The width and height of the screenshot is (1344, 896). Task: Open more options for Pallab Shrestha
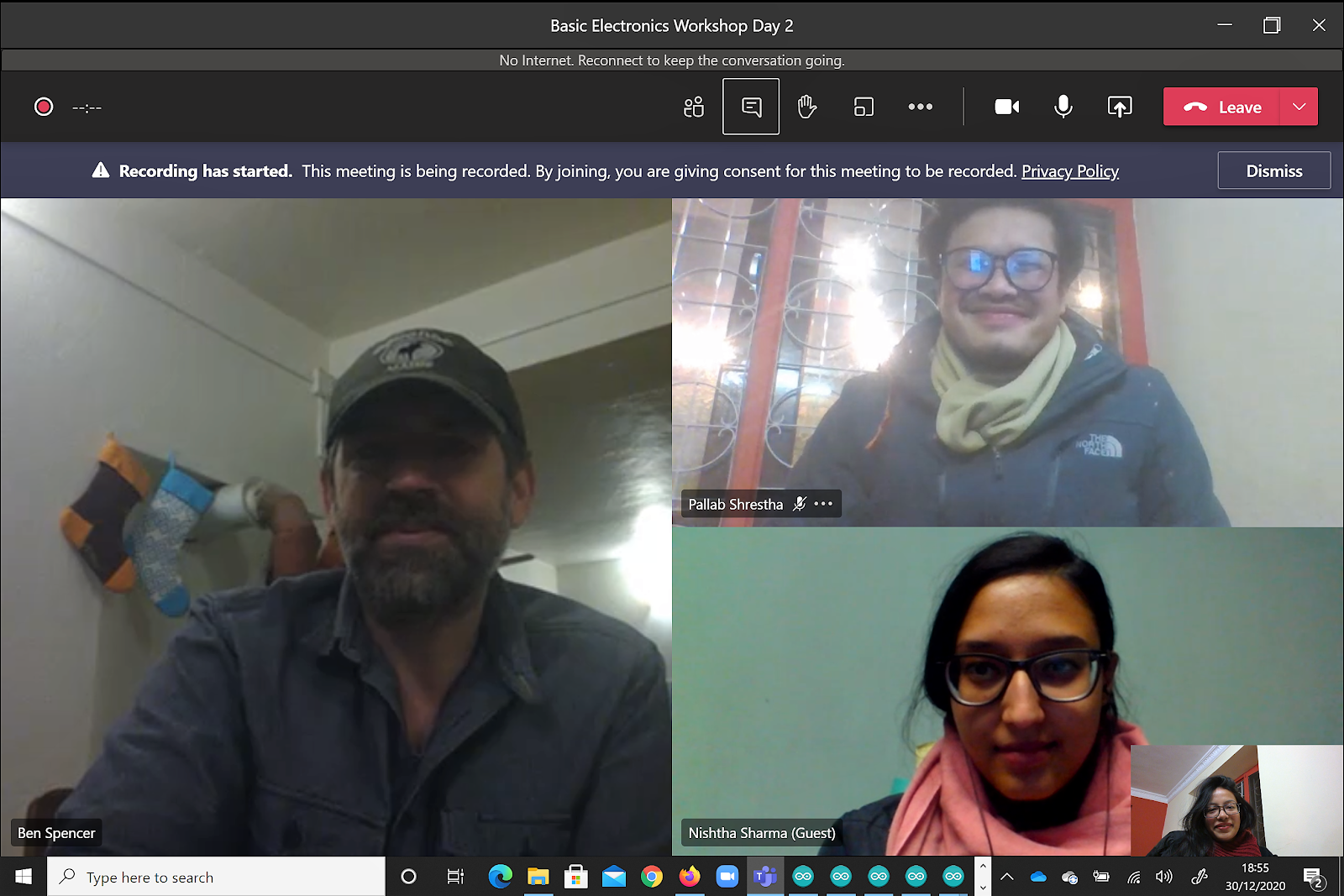[824, 504]
